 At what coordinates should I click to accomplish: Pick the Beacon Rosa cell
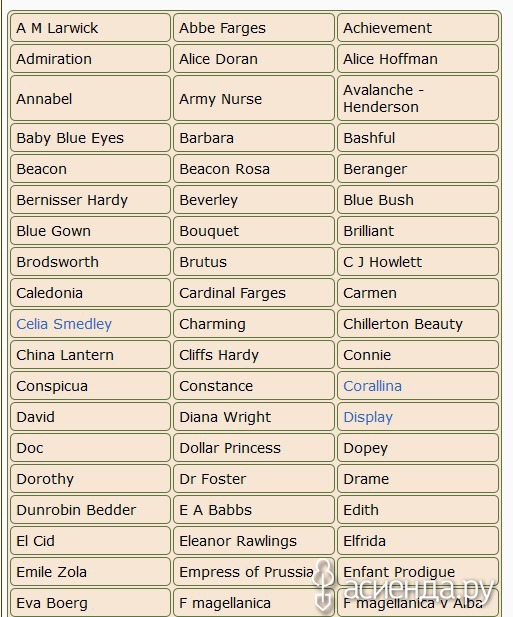click(x=254, y=169)
